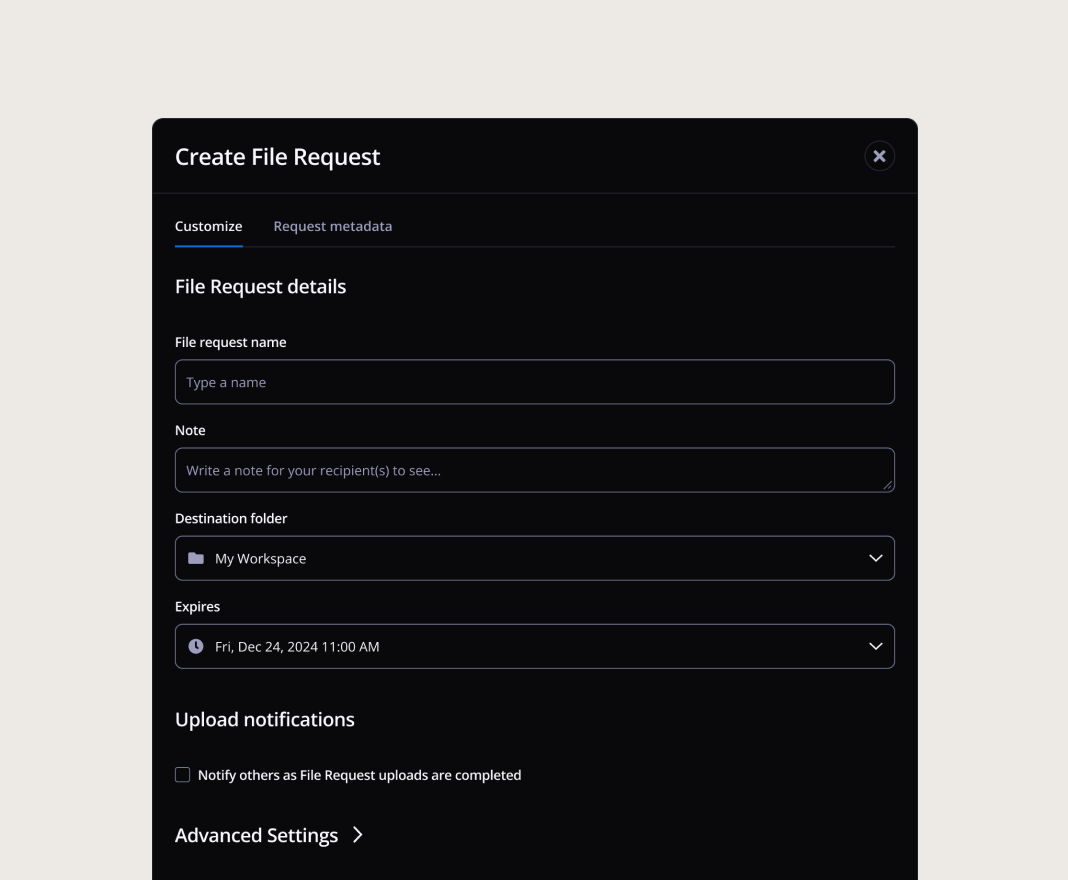The width and height of the screenshot is (1068, 880).
Task: Click the File request name label
Action: point(230,343)
